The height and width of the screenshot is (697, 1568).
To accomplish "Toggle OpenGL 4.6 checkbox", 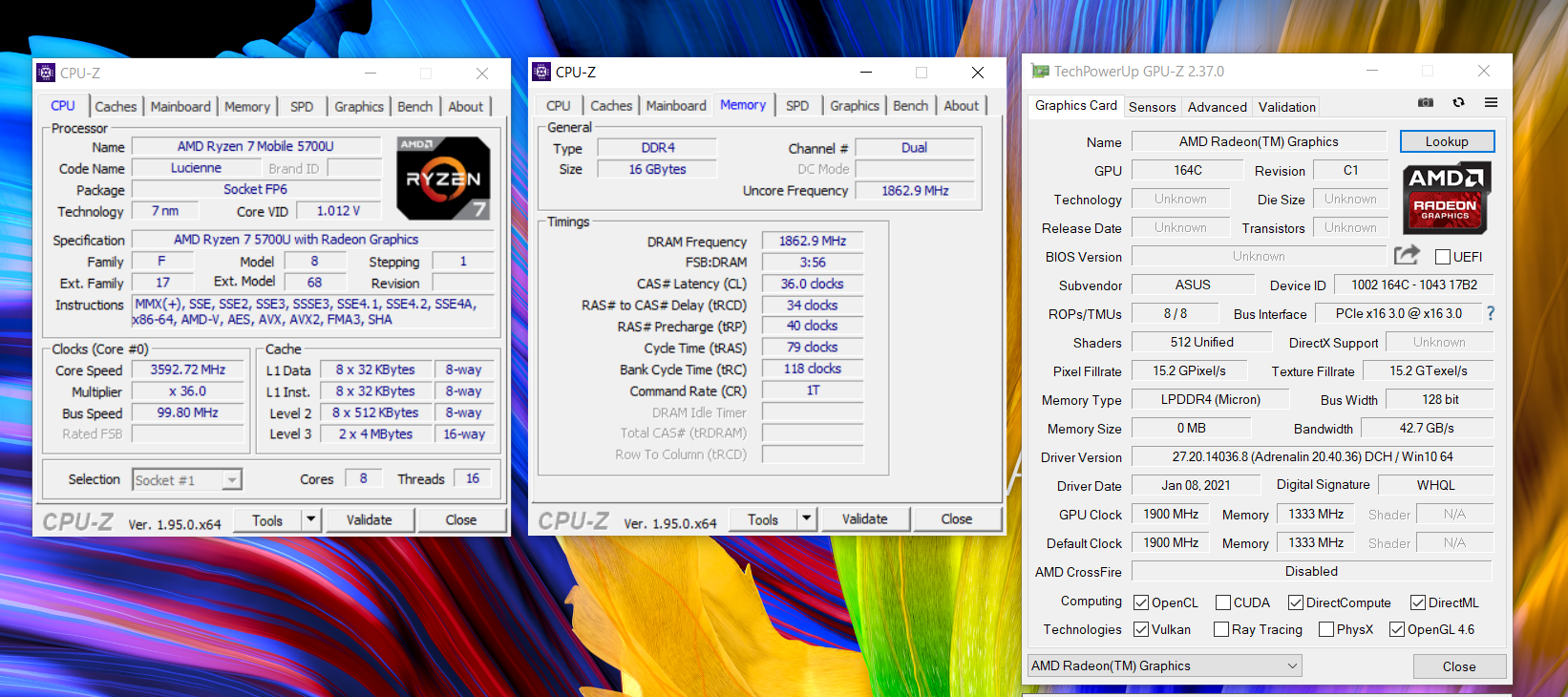I will (x=1397, y=629).
